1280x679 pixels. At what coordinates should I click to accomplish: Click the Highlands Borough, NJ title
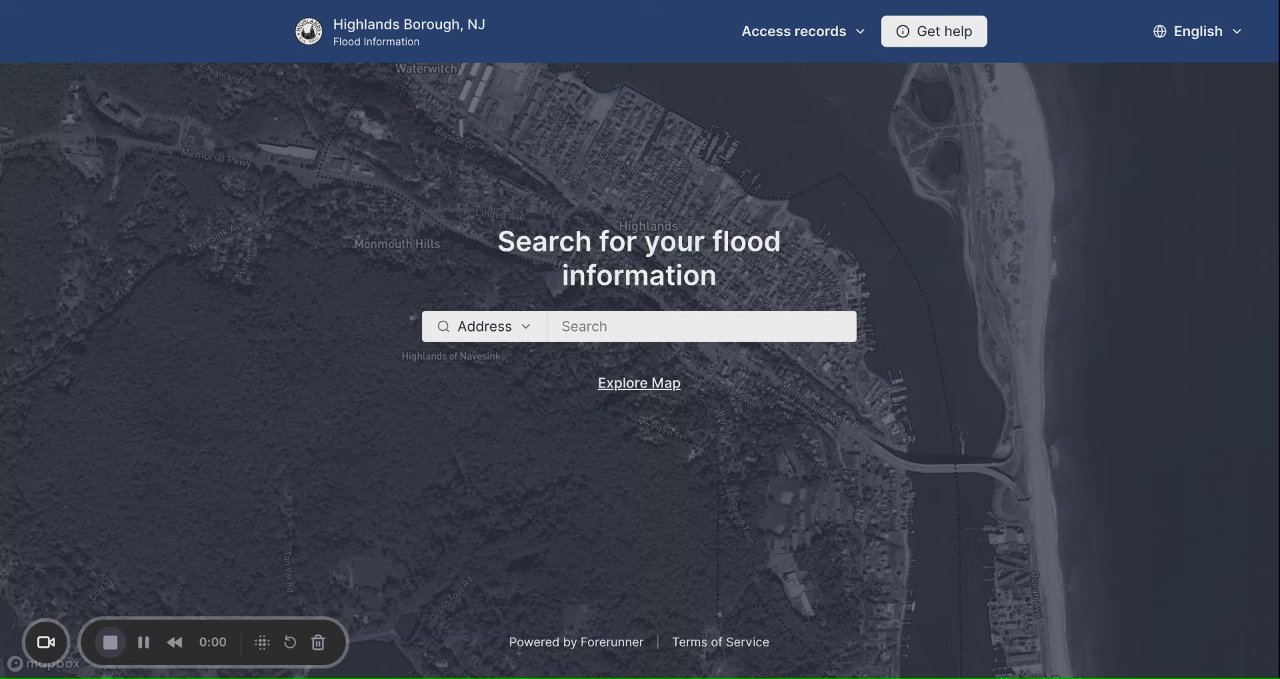click(x=409, y=24)
